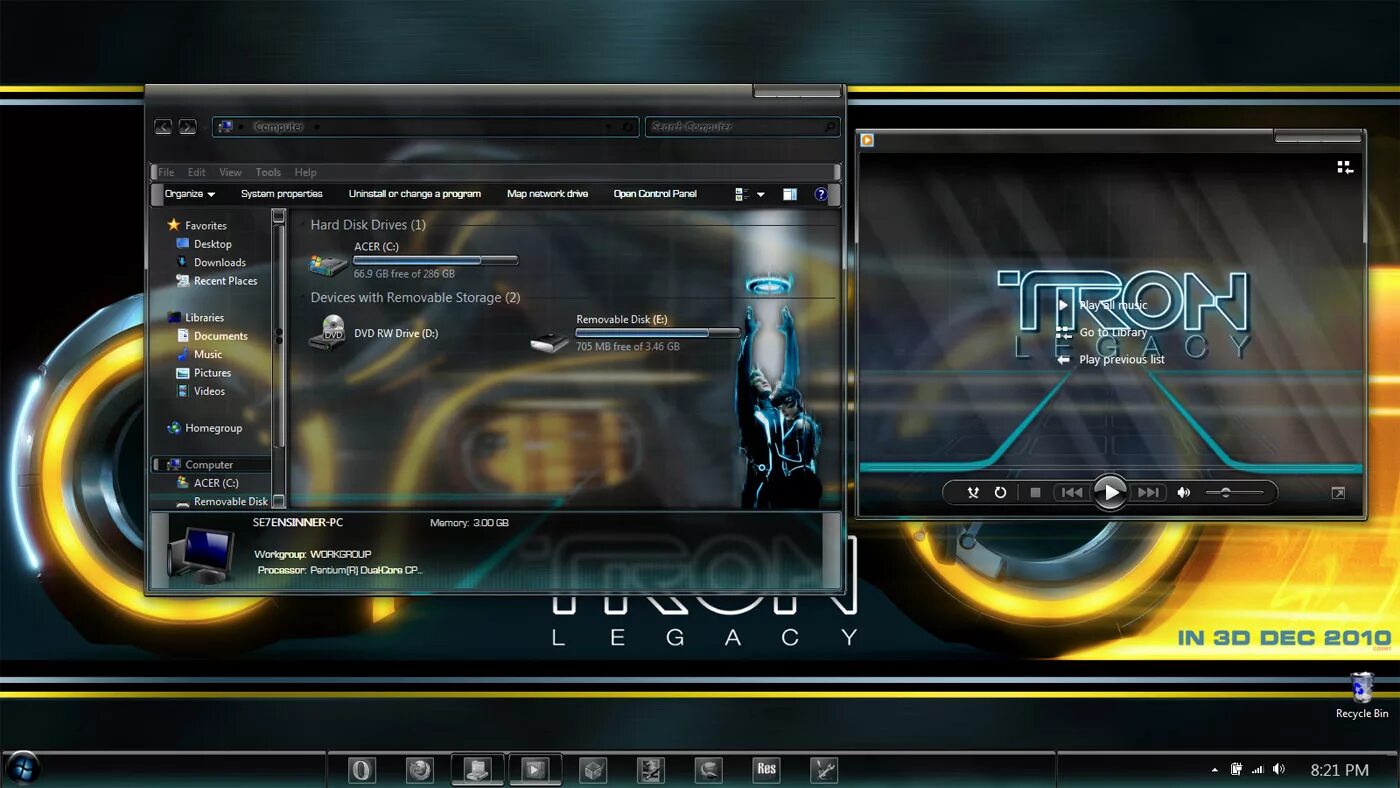Open Explorer help with the question mark
The height and width of the screenshot is (788, 1400).
point(821,194)
